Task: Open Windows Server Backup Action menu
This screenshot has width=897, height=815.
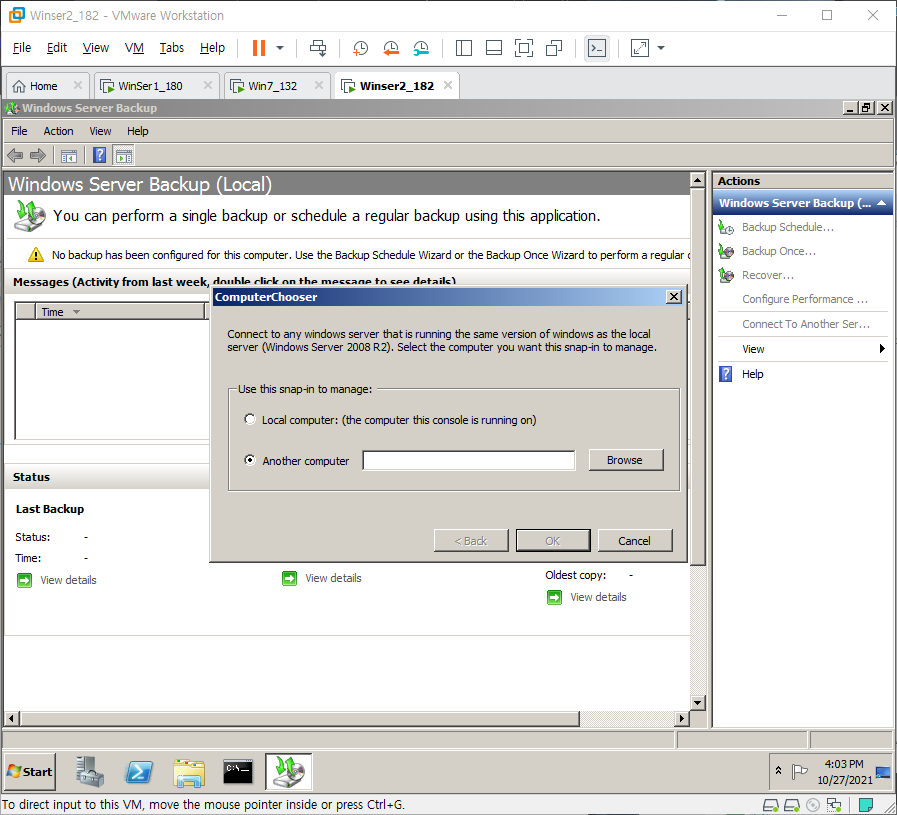Action: pyautogui.click(x=58, y=131)
